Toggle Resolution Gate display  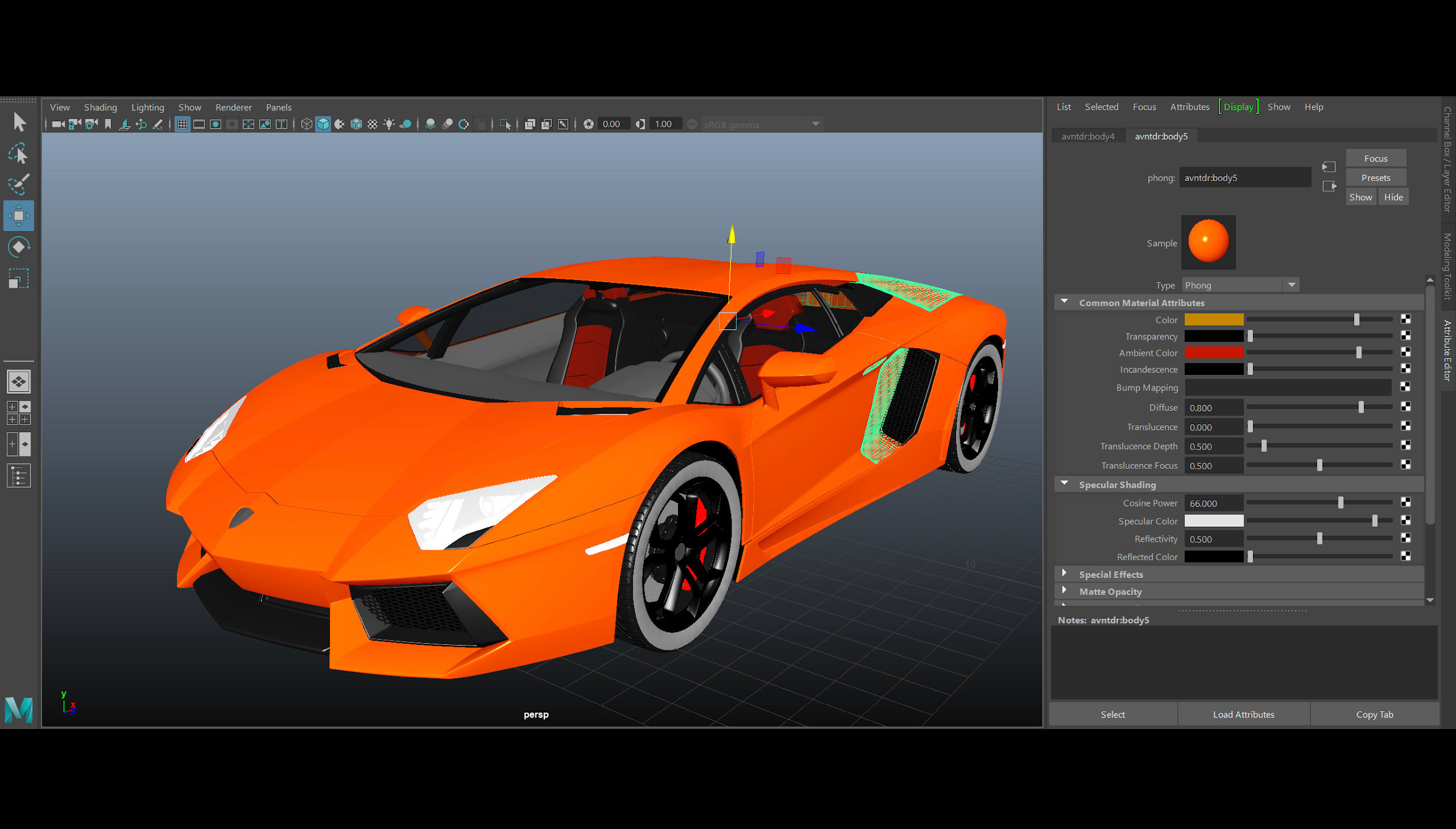(215, 124)
